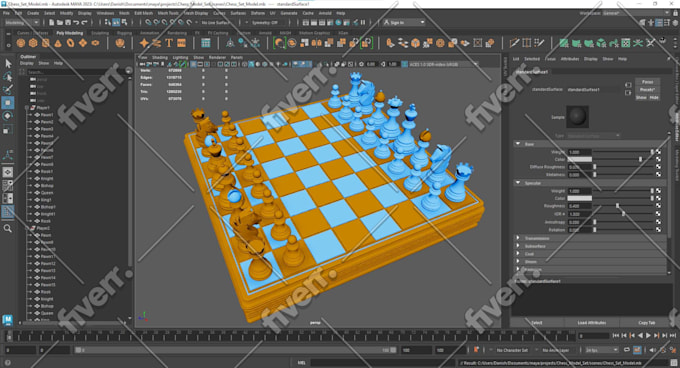The width and height of the screenshot is (680, 368).
Task: Create a polygon plane from the shelf
Action: tap(82, 43)
